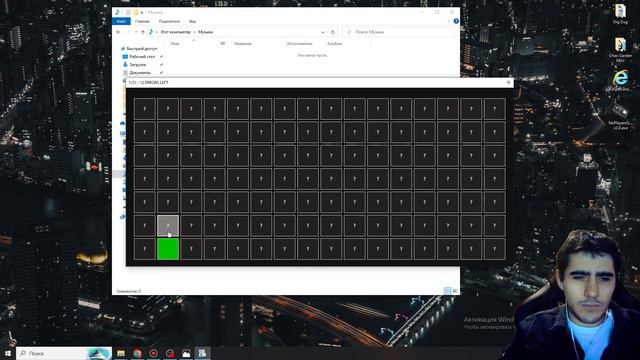
Task: Open the Файл tab in Explorer
Action: 121,21
